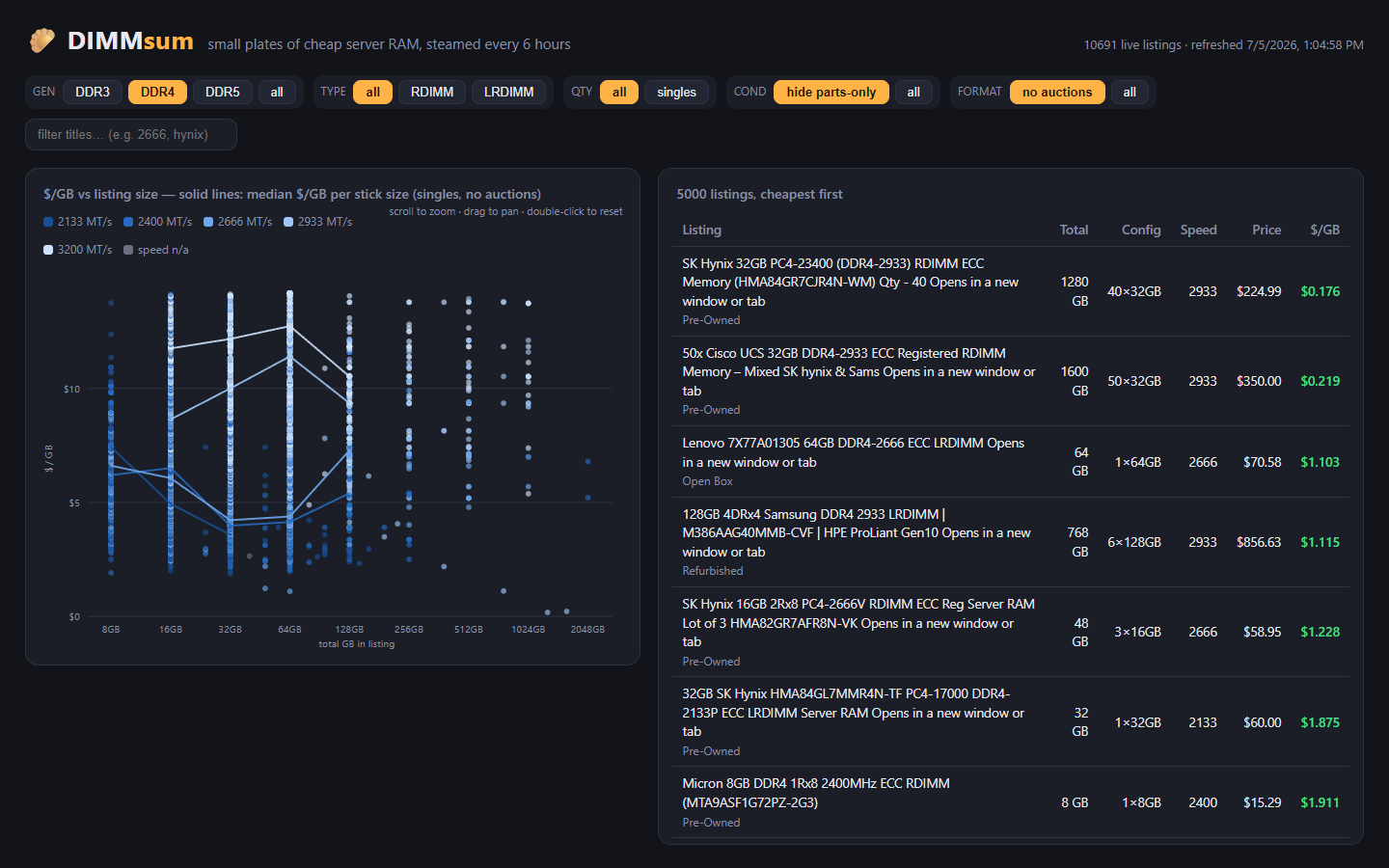Toggle the 2933 MT/s legend swatch
This screenshot has height=868, width=1389.
pyautogui.click(x=288, y=222)
